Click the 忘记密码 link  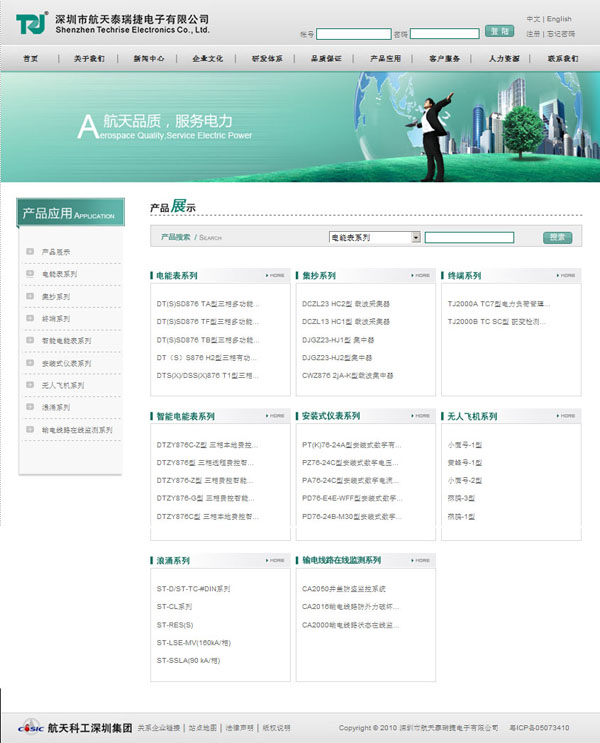[561, 34]
